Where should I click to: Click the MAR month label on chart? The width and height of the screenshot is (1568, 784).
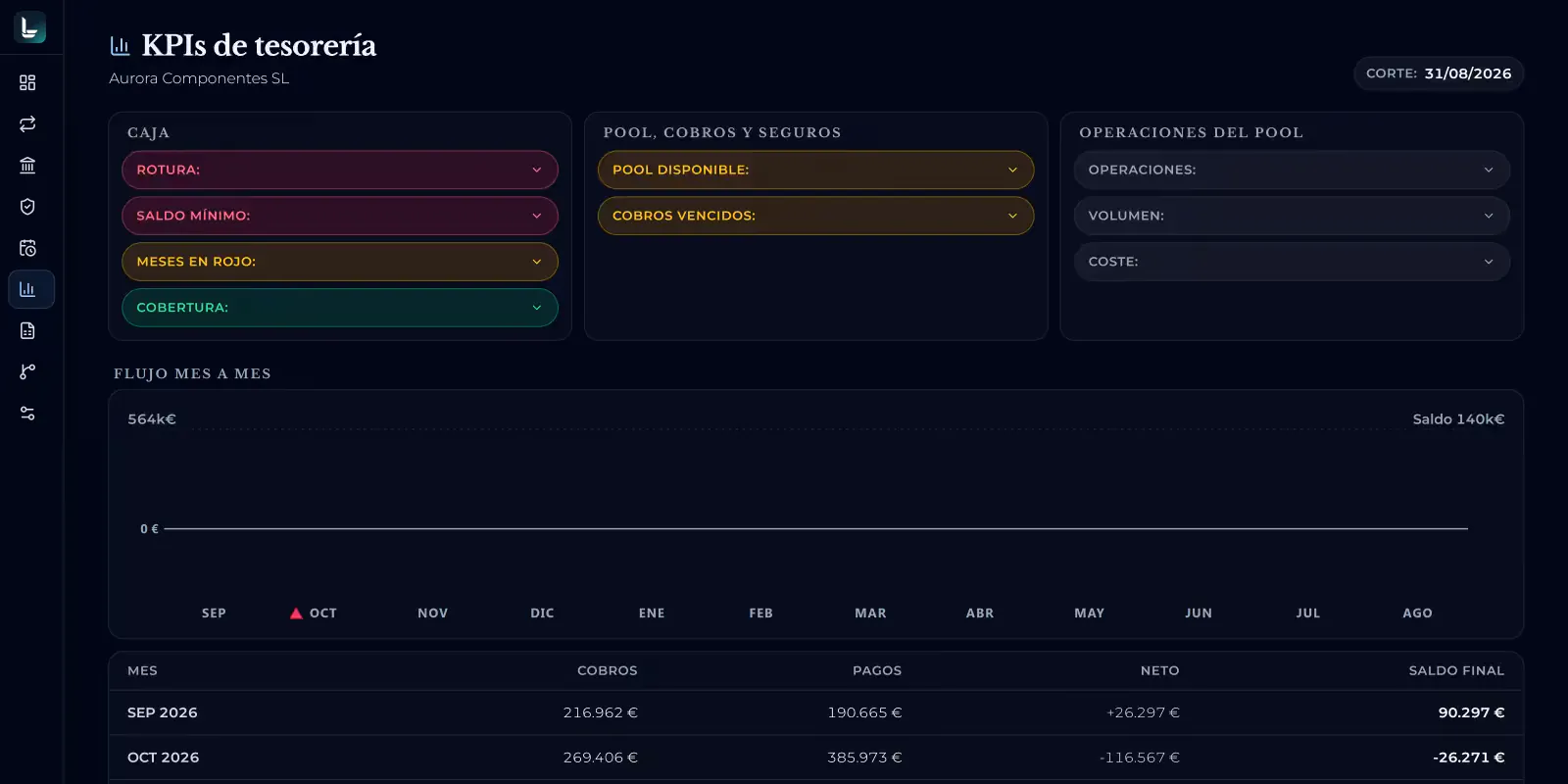[870, 613]
